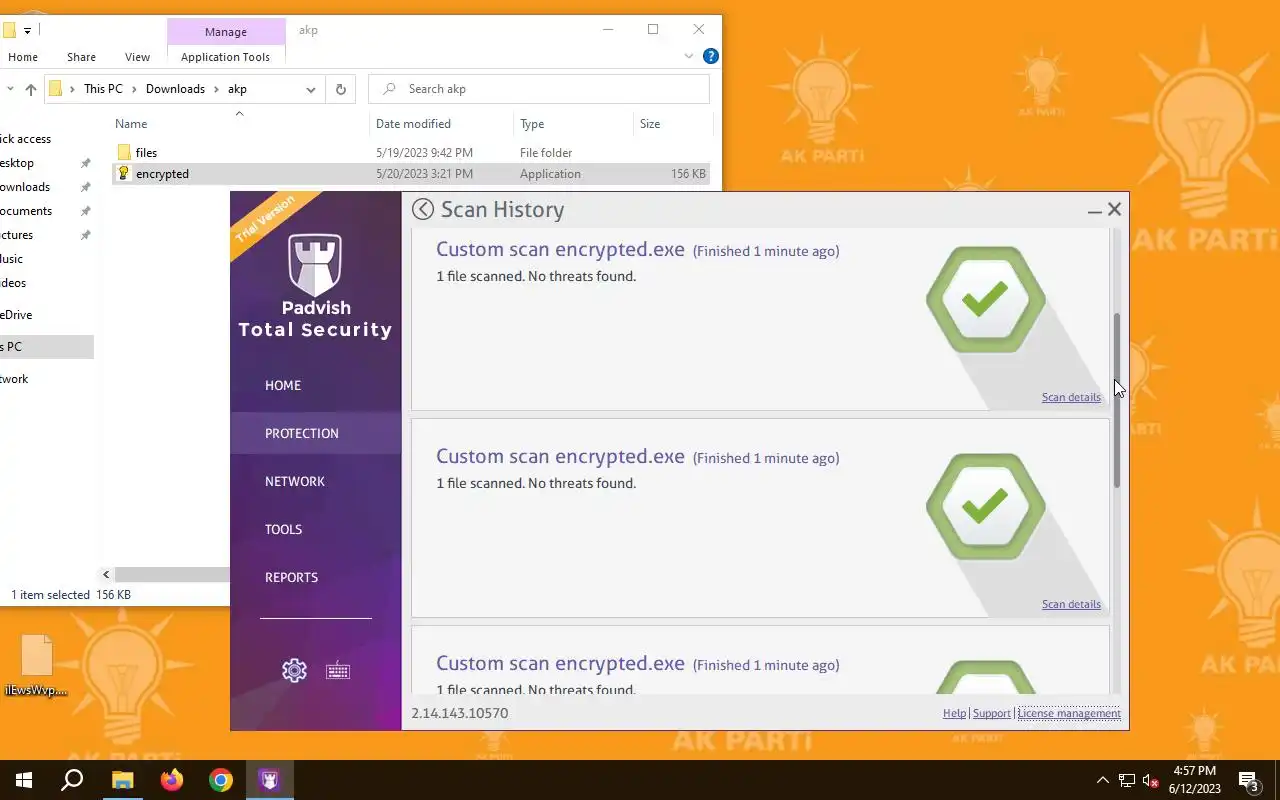This screenshot has width=1280, height=800.
Task: Click second Custom scan encrypted.exe title
Action: pos(560,456)
